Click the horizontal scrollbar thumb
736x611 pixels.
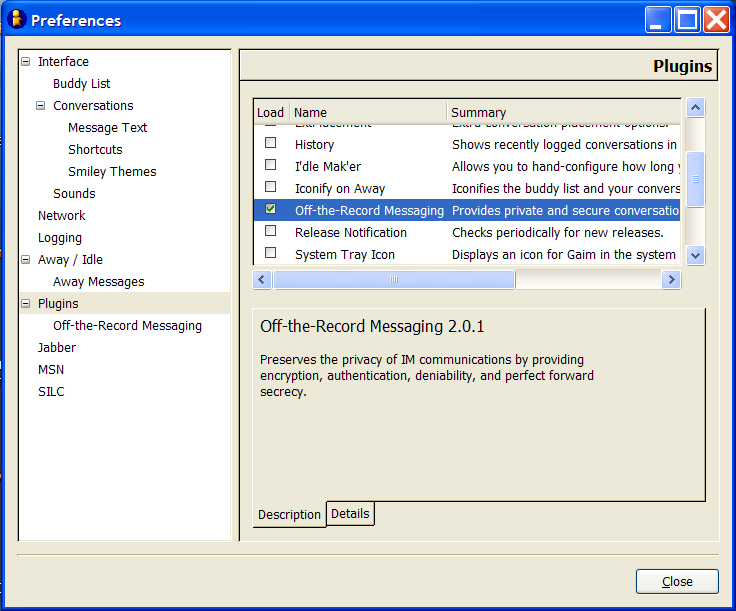pyautogui.click(x=394, y=280)
